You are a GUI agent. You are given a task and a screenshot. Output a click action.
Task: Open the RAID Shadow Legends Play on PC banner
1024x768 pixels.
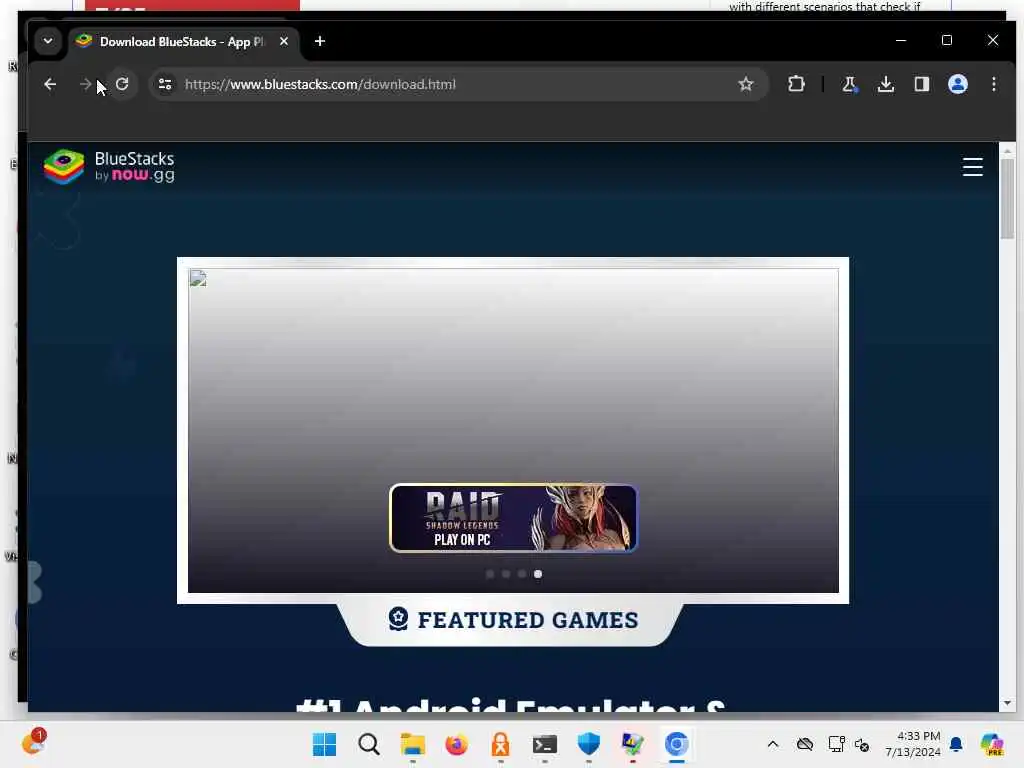(513, 518)
